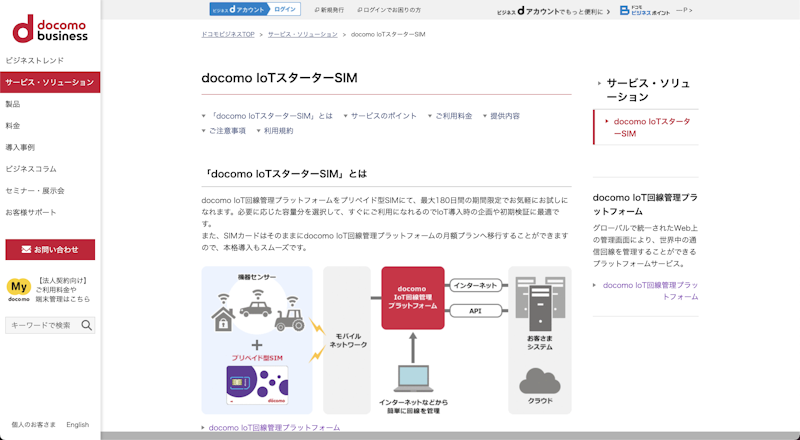The width and height of the screenshot is (800, 440).
Task: Switch site to English
Action: 78,425
